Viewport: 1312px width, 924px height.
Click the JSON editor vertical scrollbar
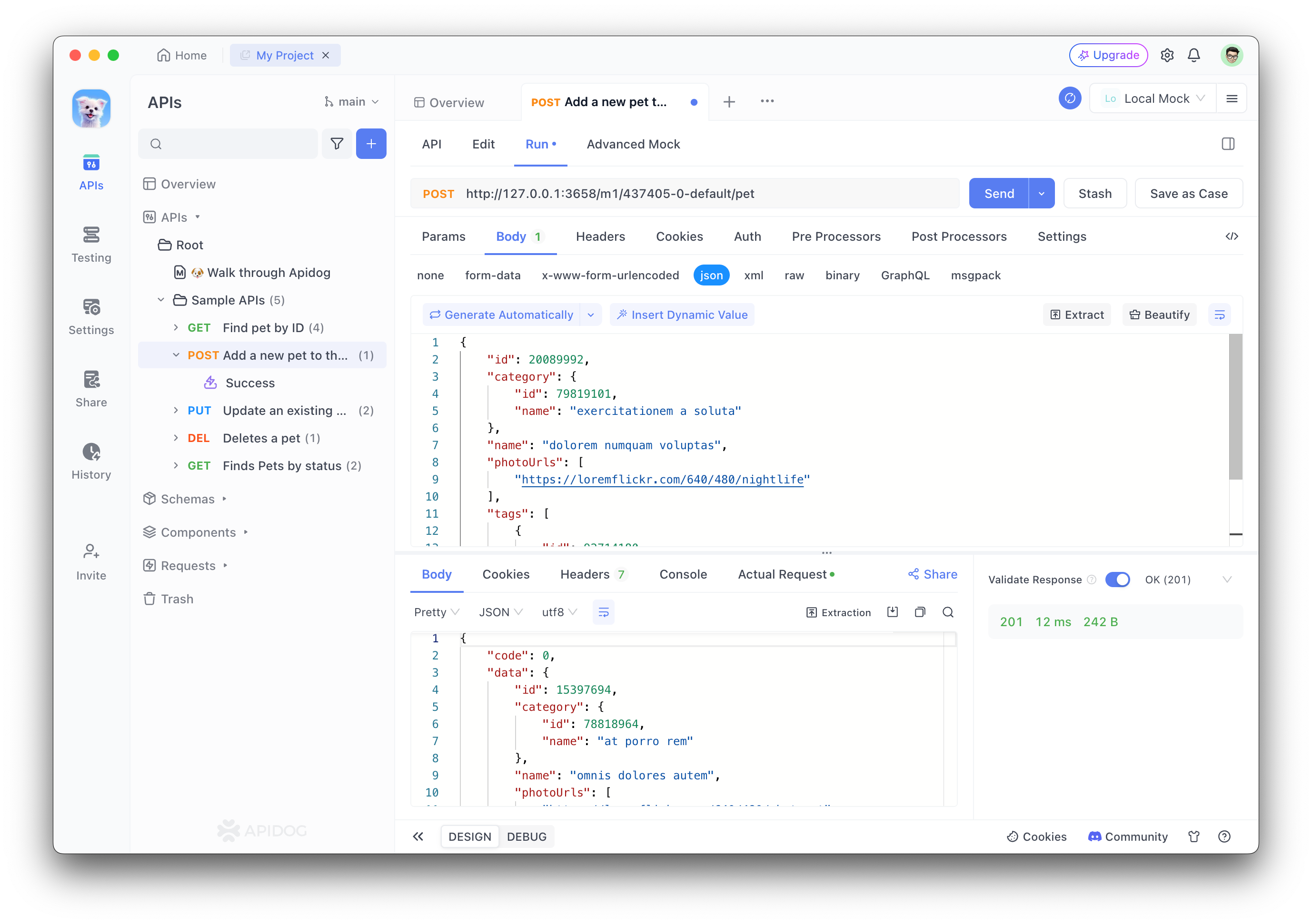1235,407
